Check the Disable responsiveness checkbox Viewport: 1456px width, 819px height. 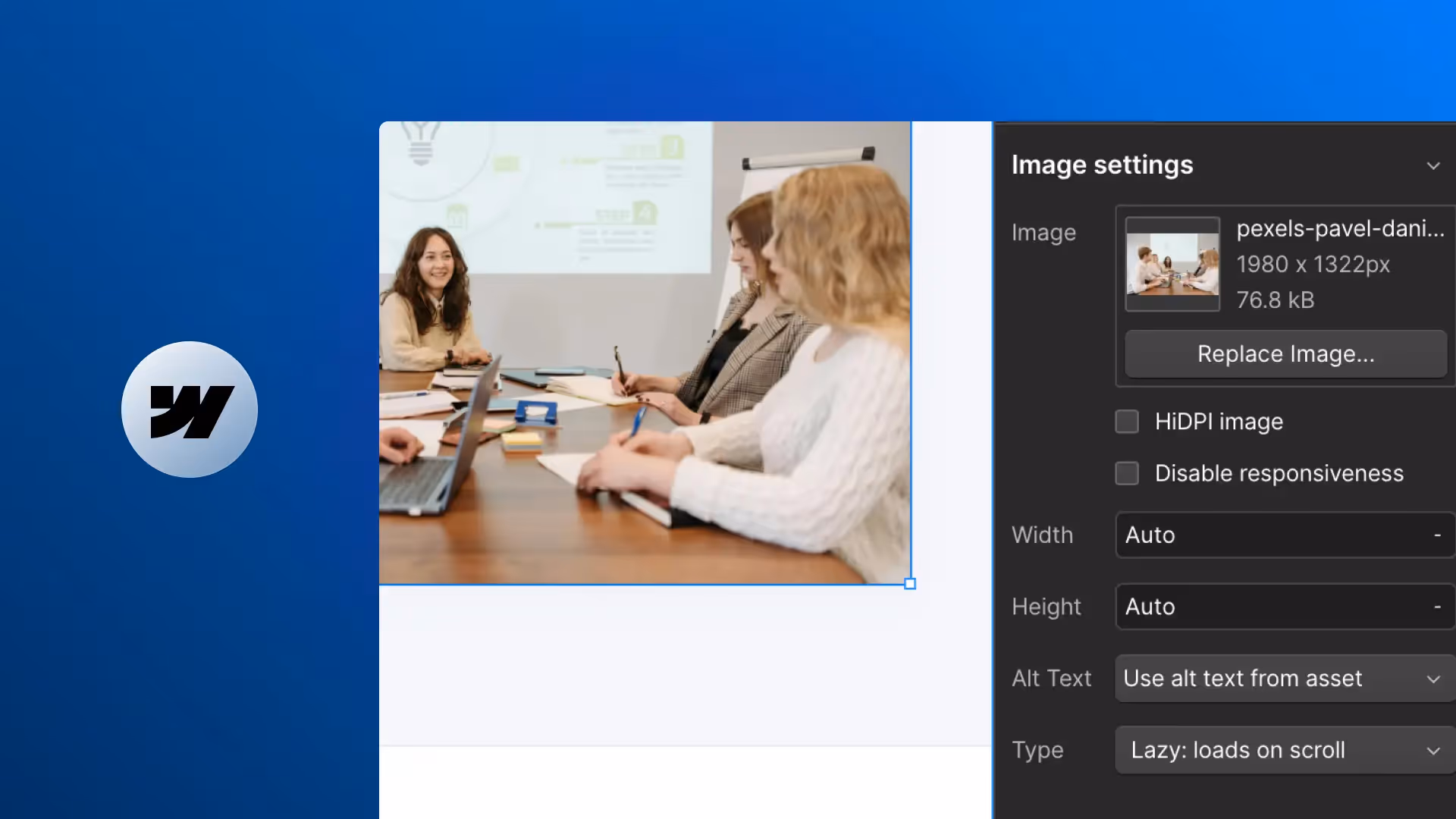click(x=1127, y=473)
